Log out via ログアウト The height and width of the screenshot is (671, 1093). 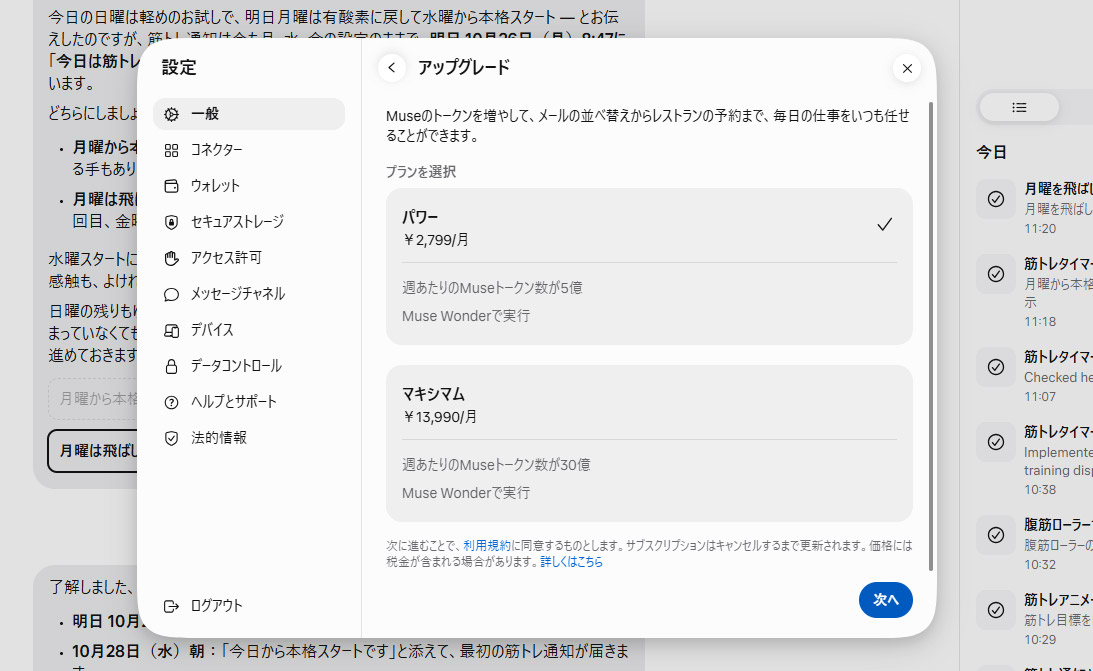click(249, 606)
